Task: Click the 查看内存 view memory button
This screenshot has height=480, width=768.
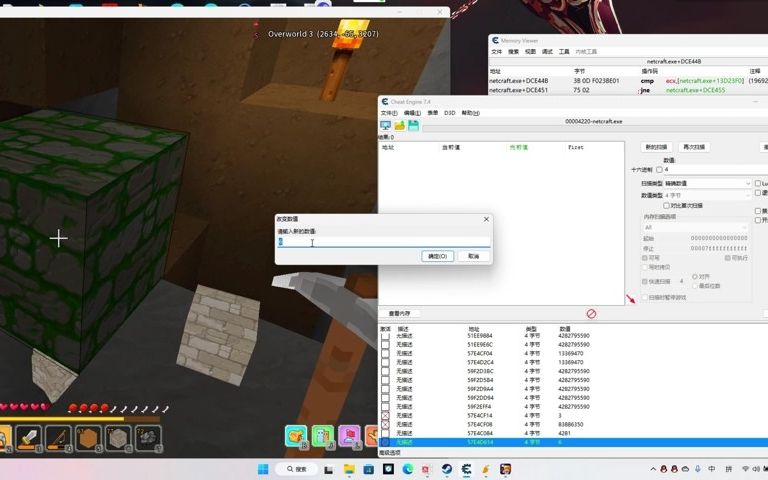Action: click(399, 313)
